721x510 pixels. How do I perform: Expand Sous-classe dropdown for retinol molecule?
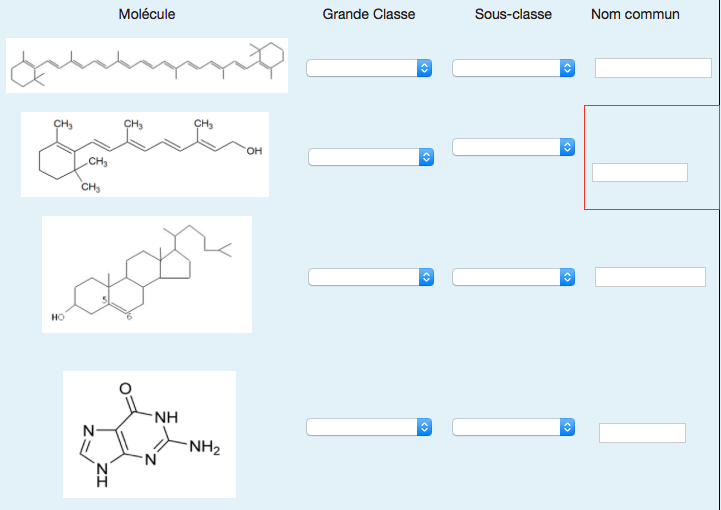pos(514,147)
